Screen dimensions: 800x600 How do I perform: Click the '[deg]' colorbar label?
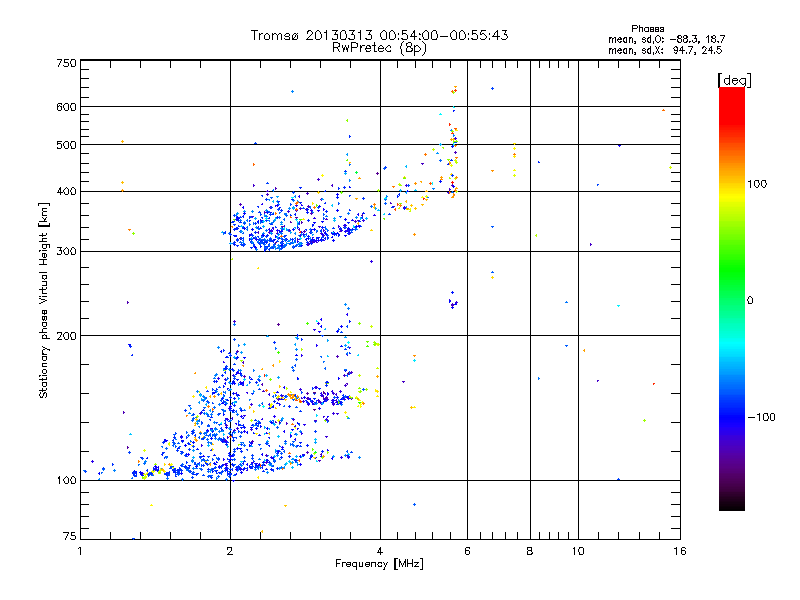point(734,80)
